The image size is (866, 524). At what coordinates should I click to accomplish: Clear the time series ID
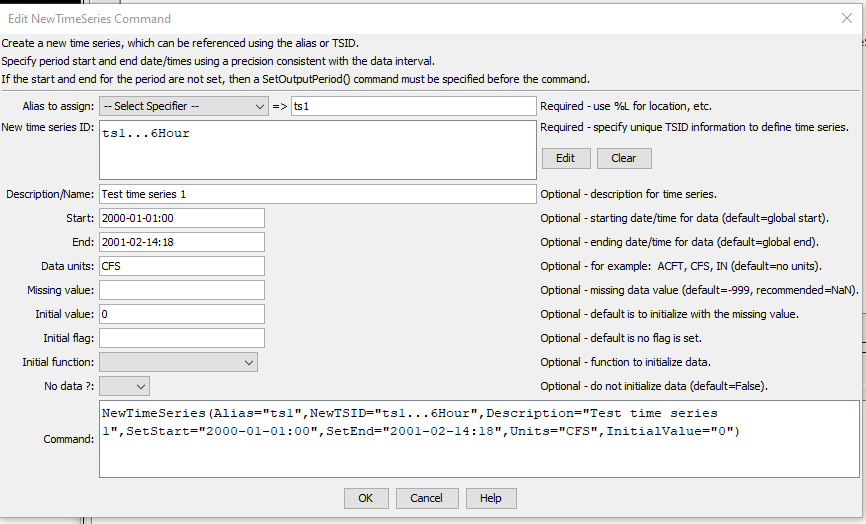pos(624,158)
